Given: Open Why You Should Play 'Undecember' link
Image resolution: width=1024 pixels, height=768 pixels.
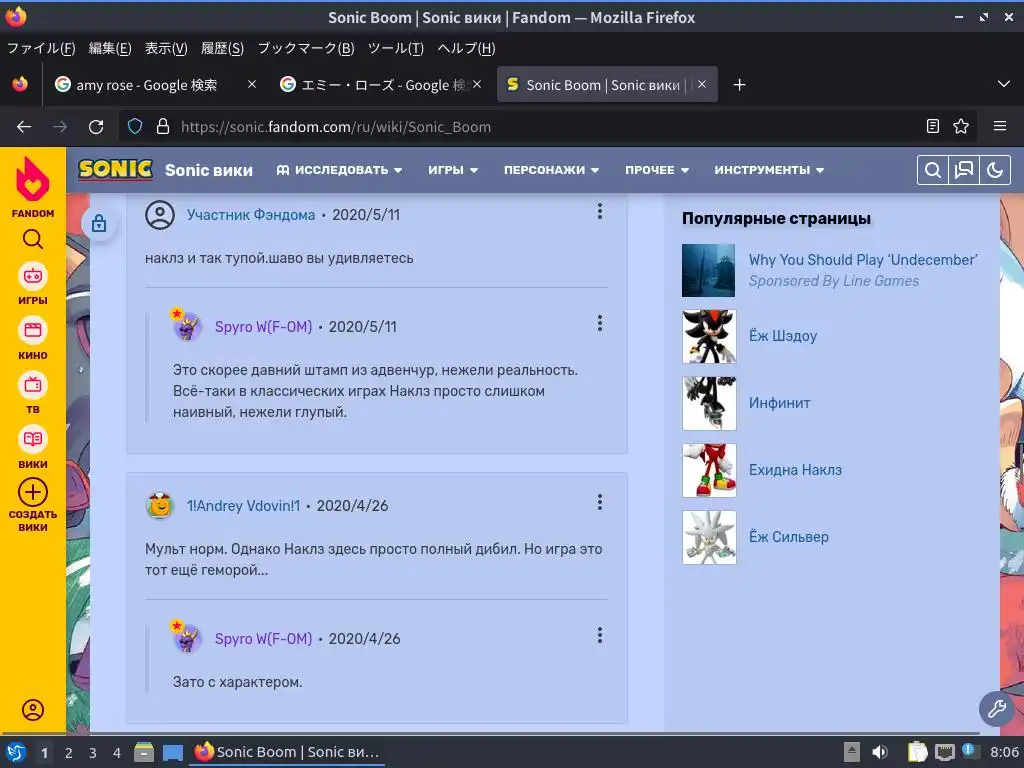Looking at the screenshot, I should click(863, 260).
